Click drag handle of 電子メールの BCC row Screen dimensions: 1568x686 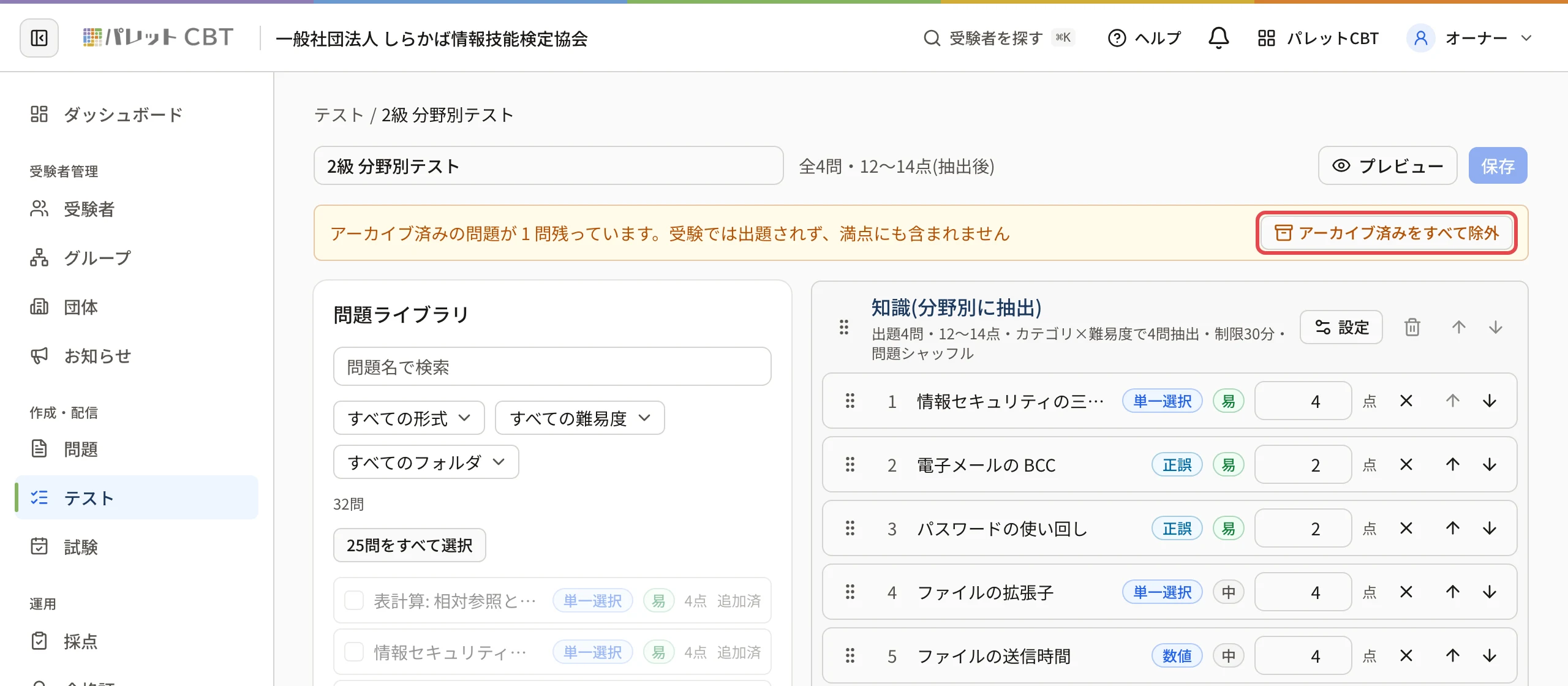click(850, 465)
